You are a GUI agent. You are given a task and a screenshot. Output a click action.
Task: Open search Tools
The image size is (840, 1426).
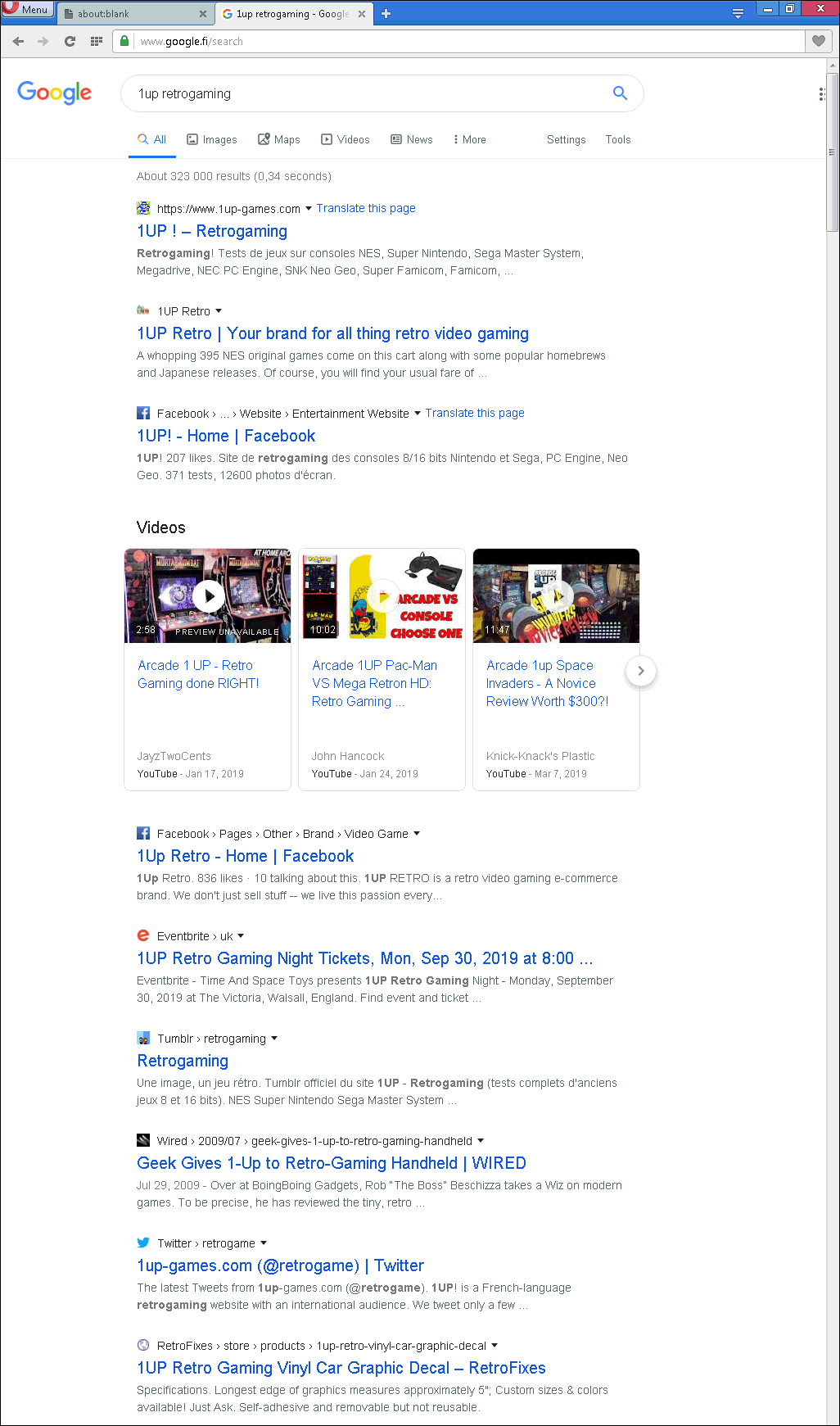[x=618, y=140]
